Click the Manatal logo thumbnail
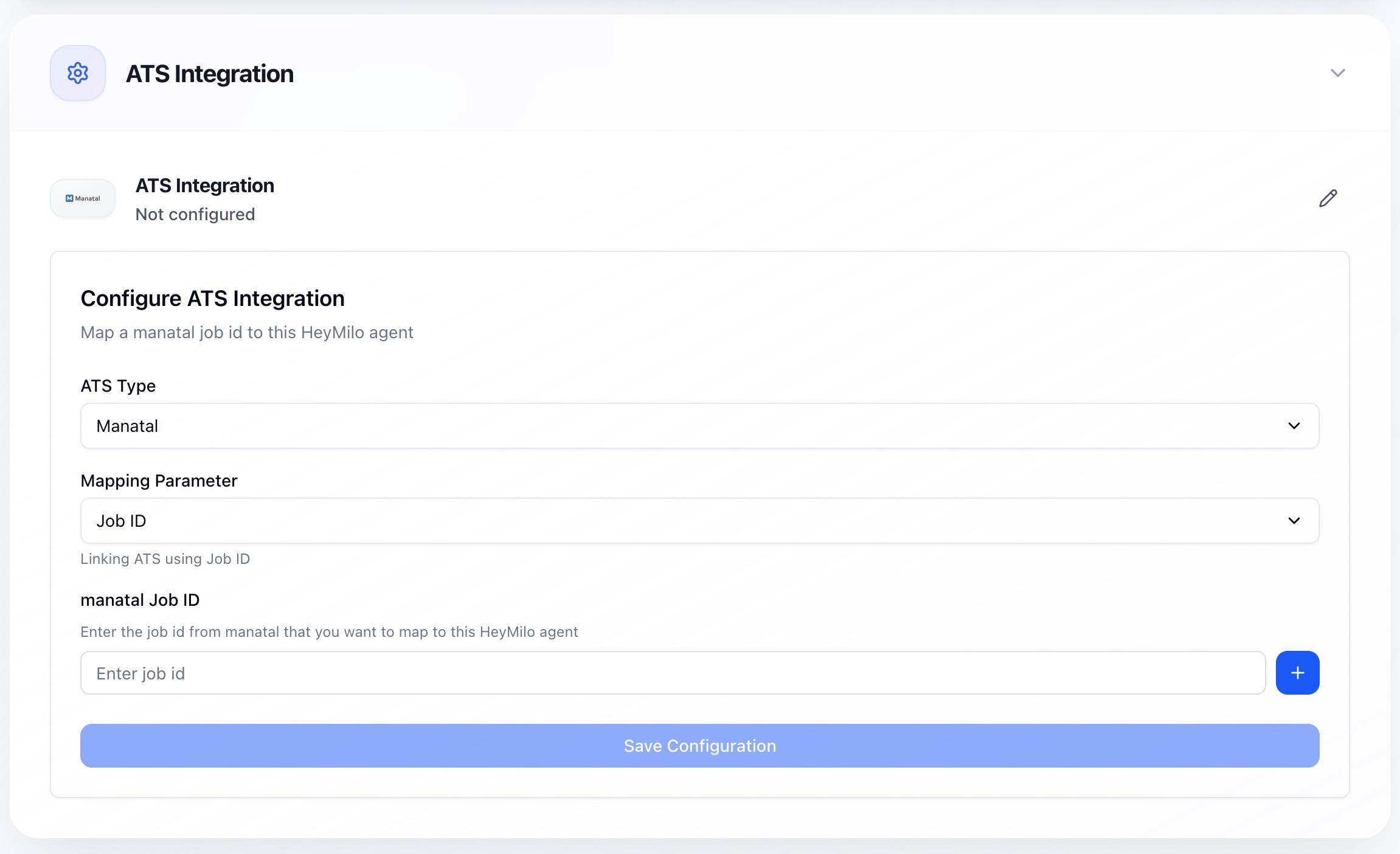This screenshot has height=854, width=1400. (83, 198)
